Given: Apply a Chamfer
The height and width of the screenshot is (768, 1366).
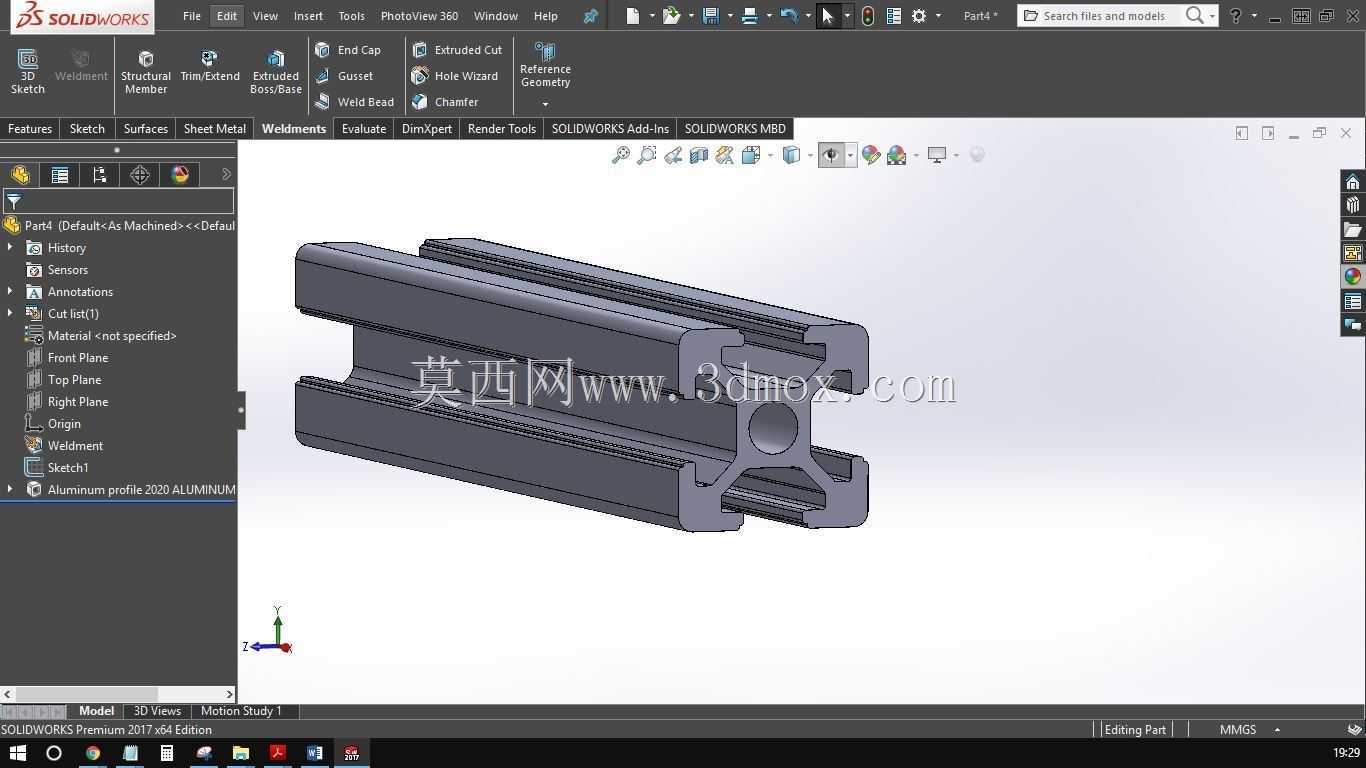Looking at the screenshot, I should tap(445, 102).
